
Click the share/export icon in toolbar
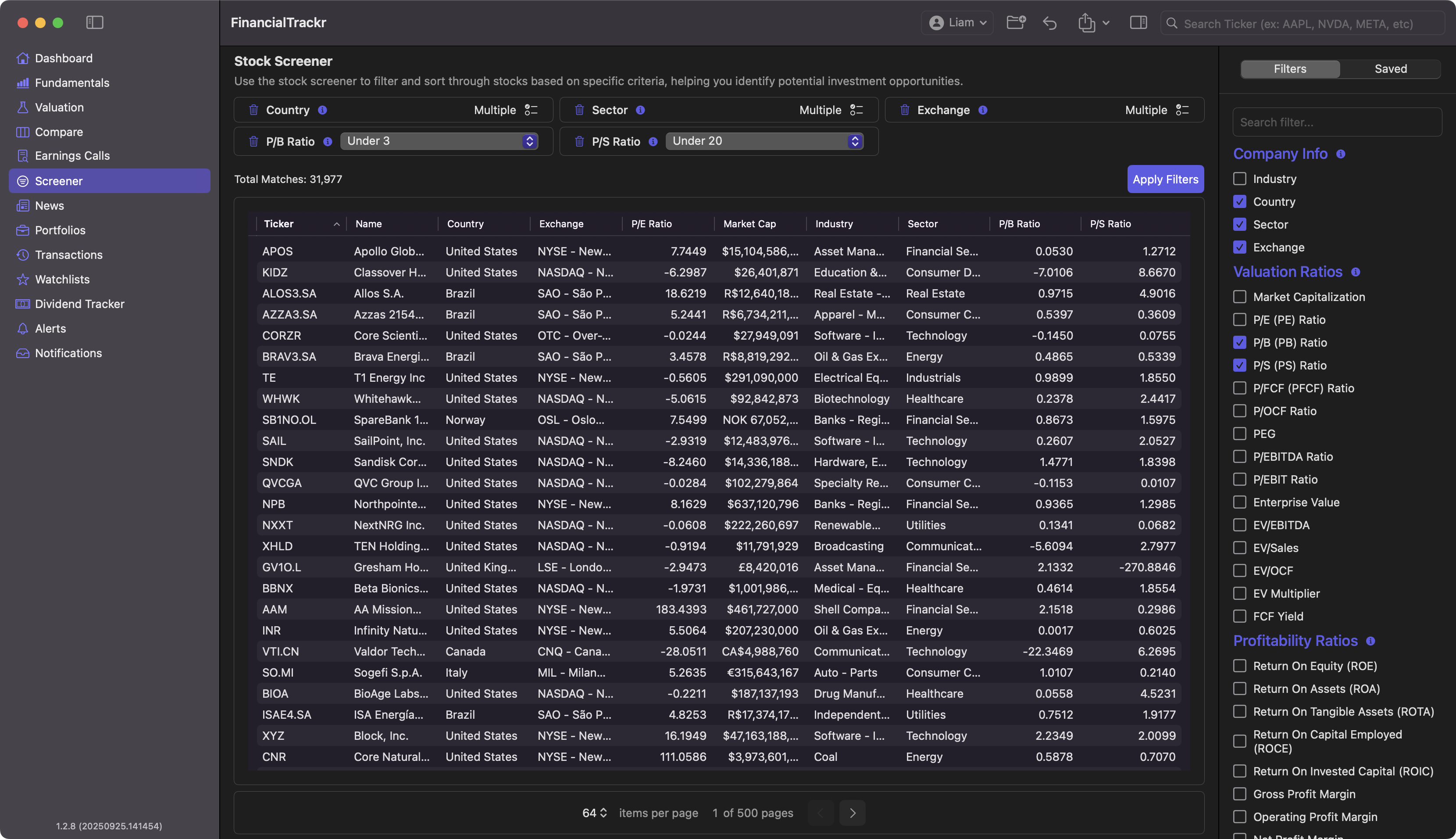point(1086,23)
